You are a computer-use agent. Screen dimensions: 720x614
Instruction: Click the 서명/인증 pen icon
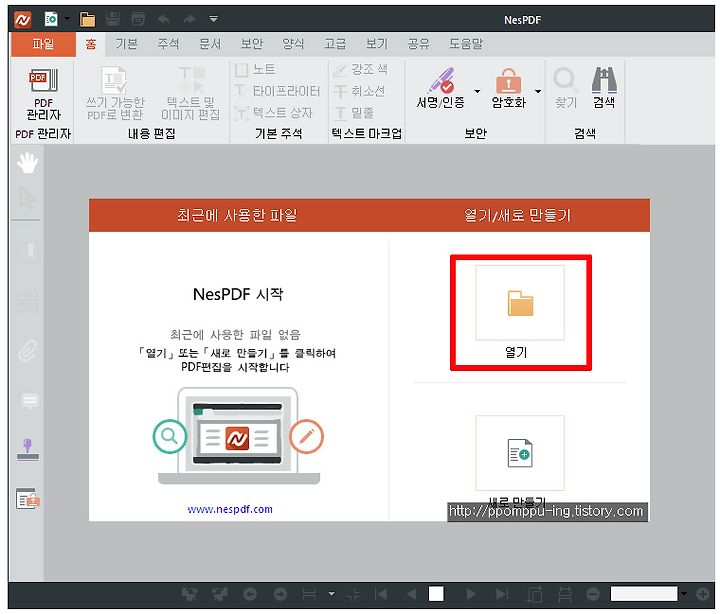[441, 80]
